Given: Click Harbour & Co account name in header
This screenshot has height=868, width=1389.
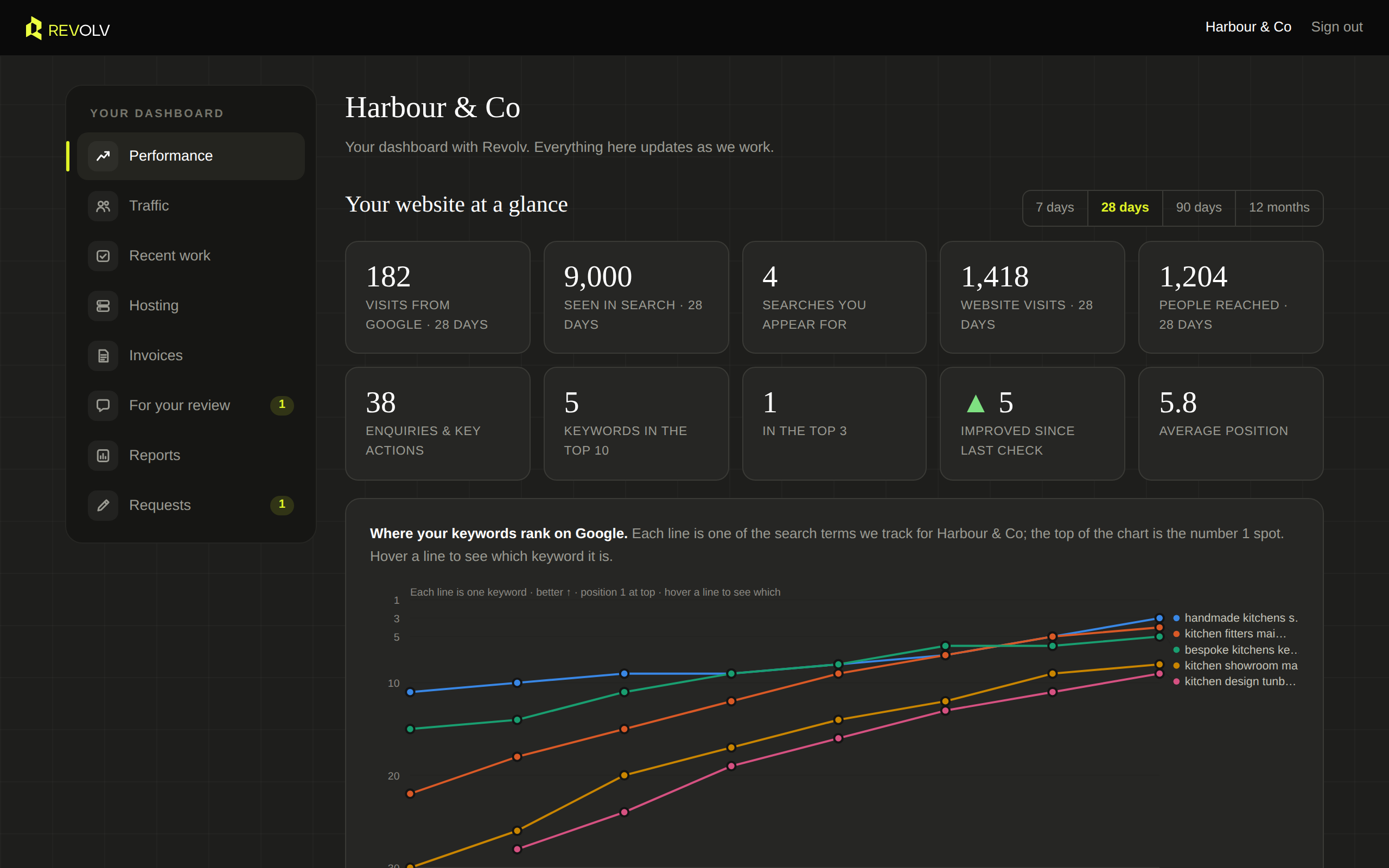Looking at the screenshot, I should tap(1248, 27).
